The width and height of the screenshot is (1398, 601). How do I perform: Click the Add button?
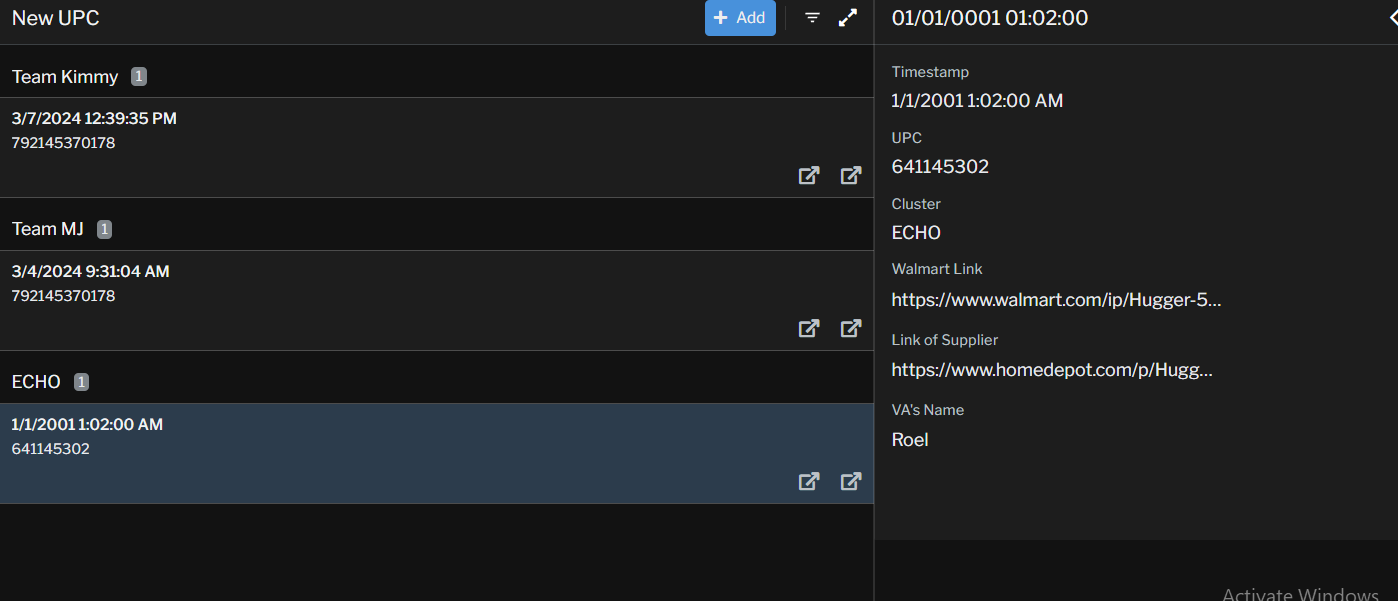(739, 18)
